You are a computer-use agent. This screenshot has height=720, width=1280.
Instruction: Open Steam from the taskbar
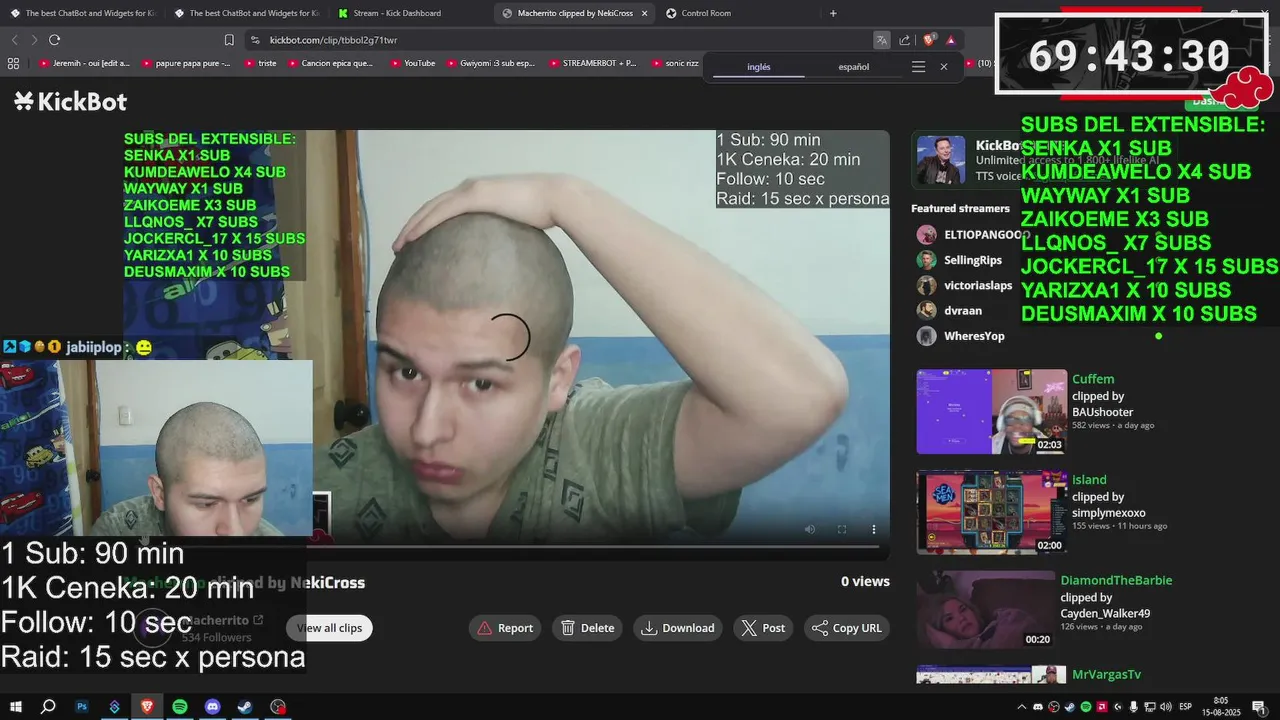pyautogui.click(x=245, y=707)
